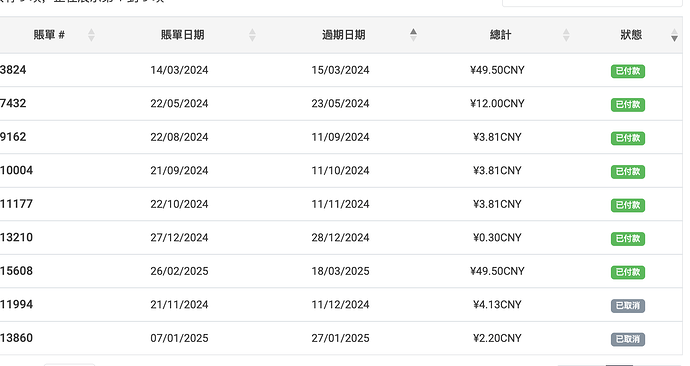Select due date 11/09/2024
This screenshot has height=366, width=690.
coord(340,137)
